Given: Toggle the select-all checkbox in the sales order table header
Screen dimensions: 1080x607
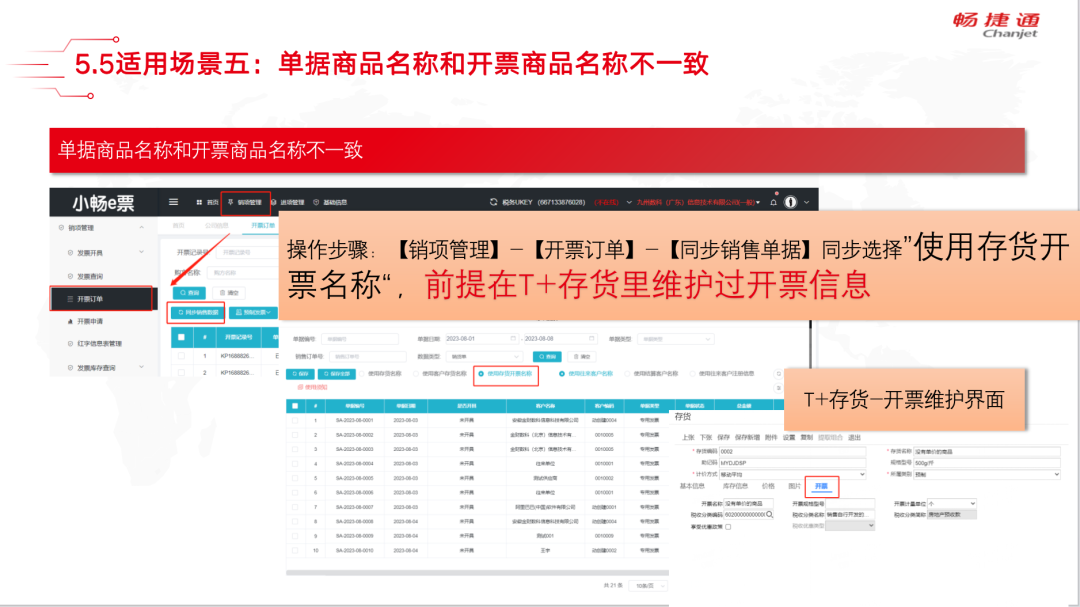Looking at the screenshot, I should [x=295, y=406].
